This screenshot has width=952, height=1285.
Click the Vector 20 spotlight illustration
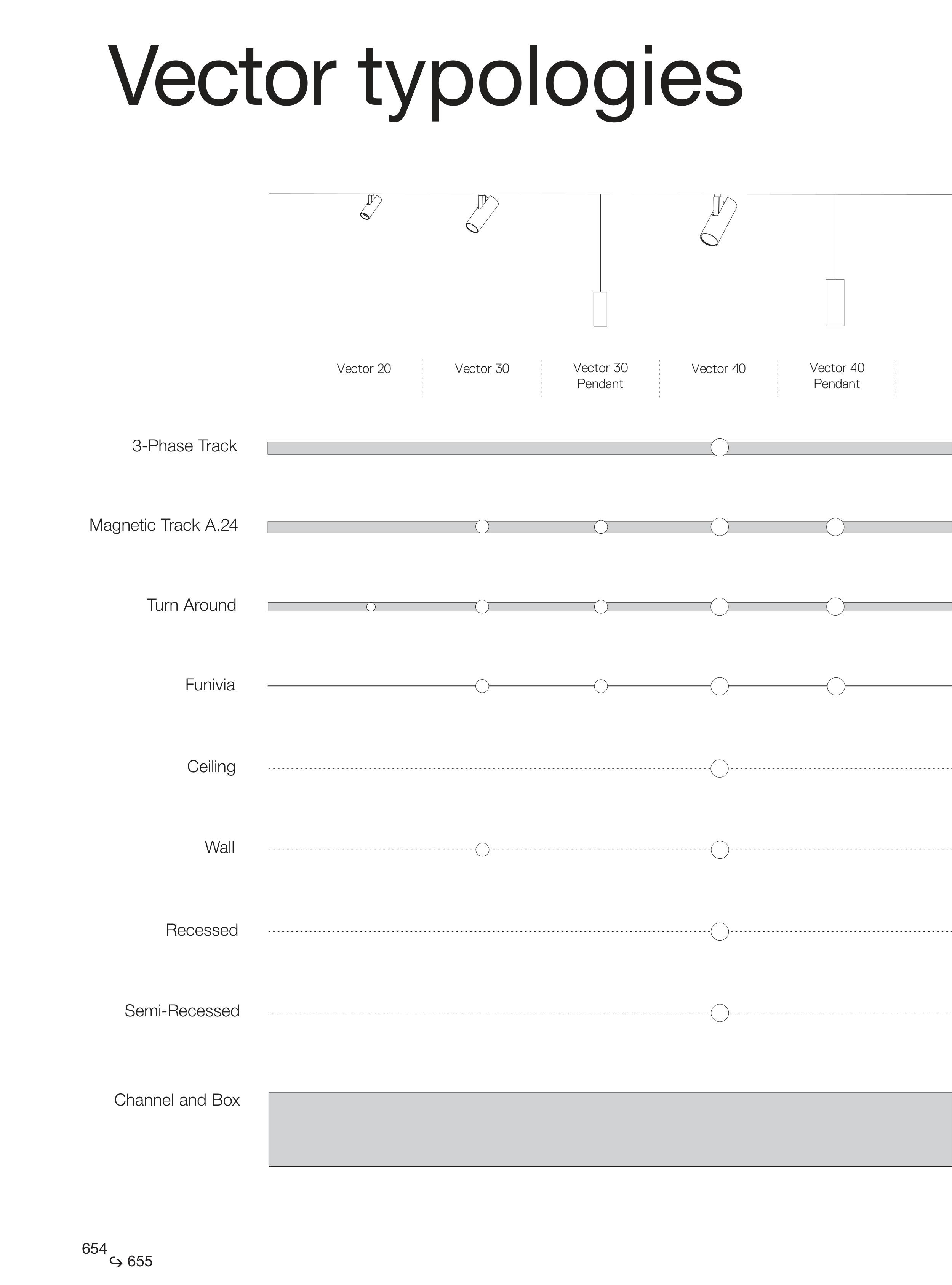pos(371,208)
